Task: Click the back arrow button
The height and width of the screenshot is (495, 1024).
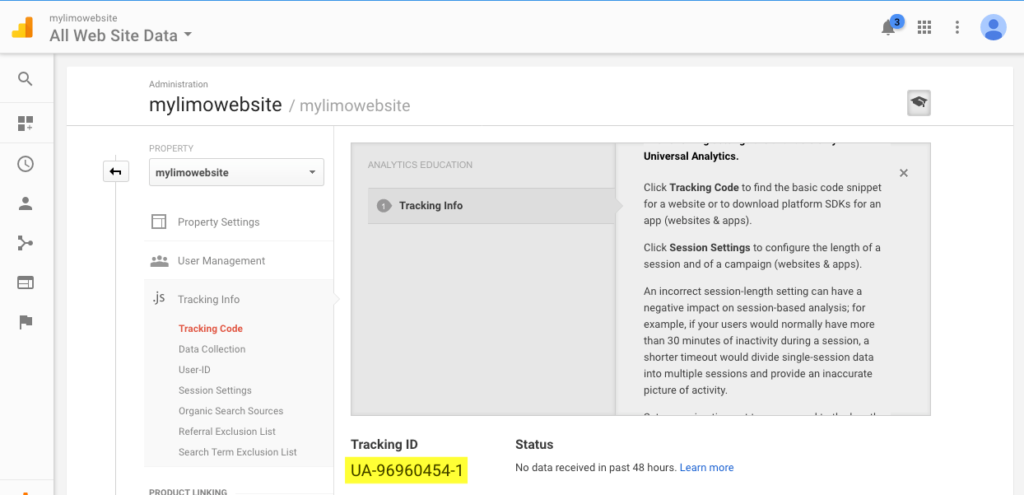Action: [116, 172]
